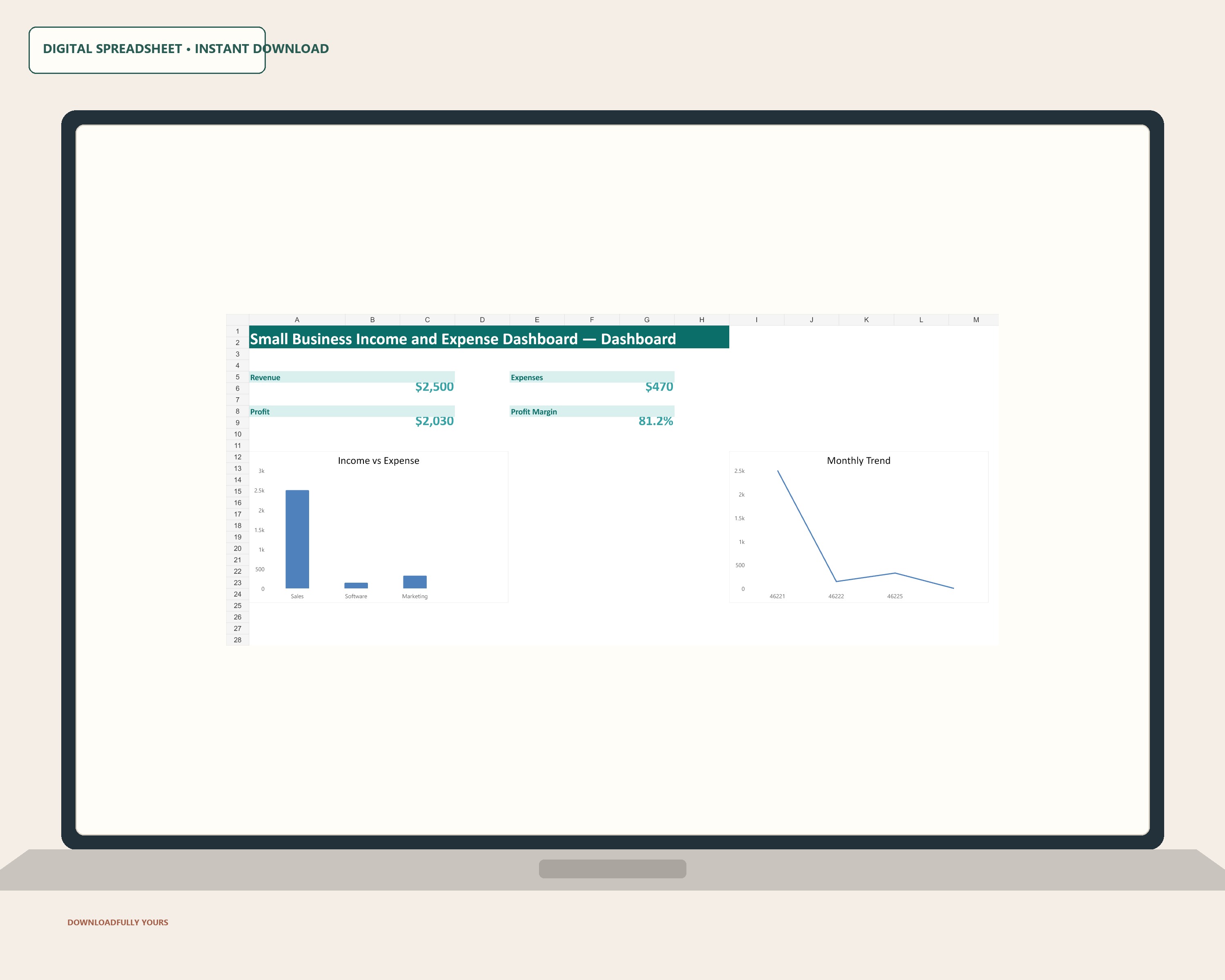This screenshot has height=980, width=1225.
Task: Click the Sales bar in the chart
Action: [x=297, y=539]
